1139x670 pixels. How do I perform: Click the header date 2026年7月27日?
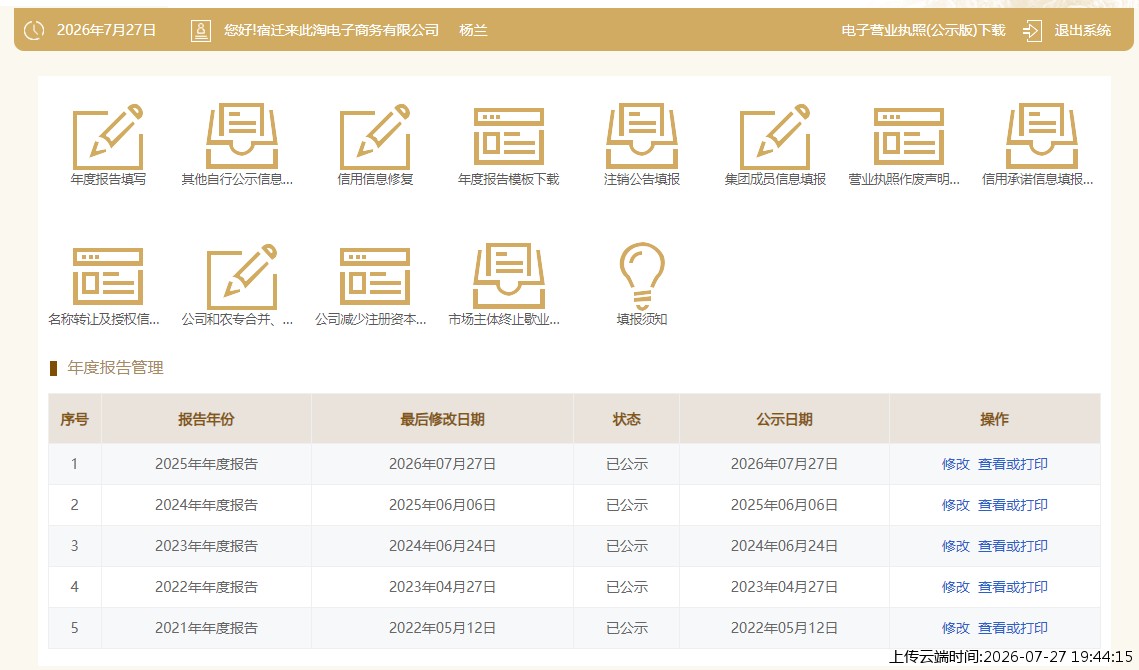(x=106, y=31)
